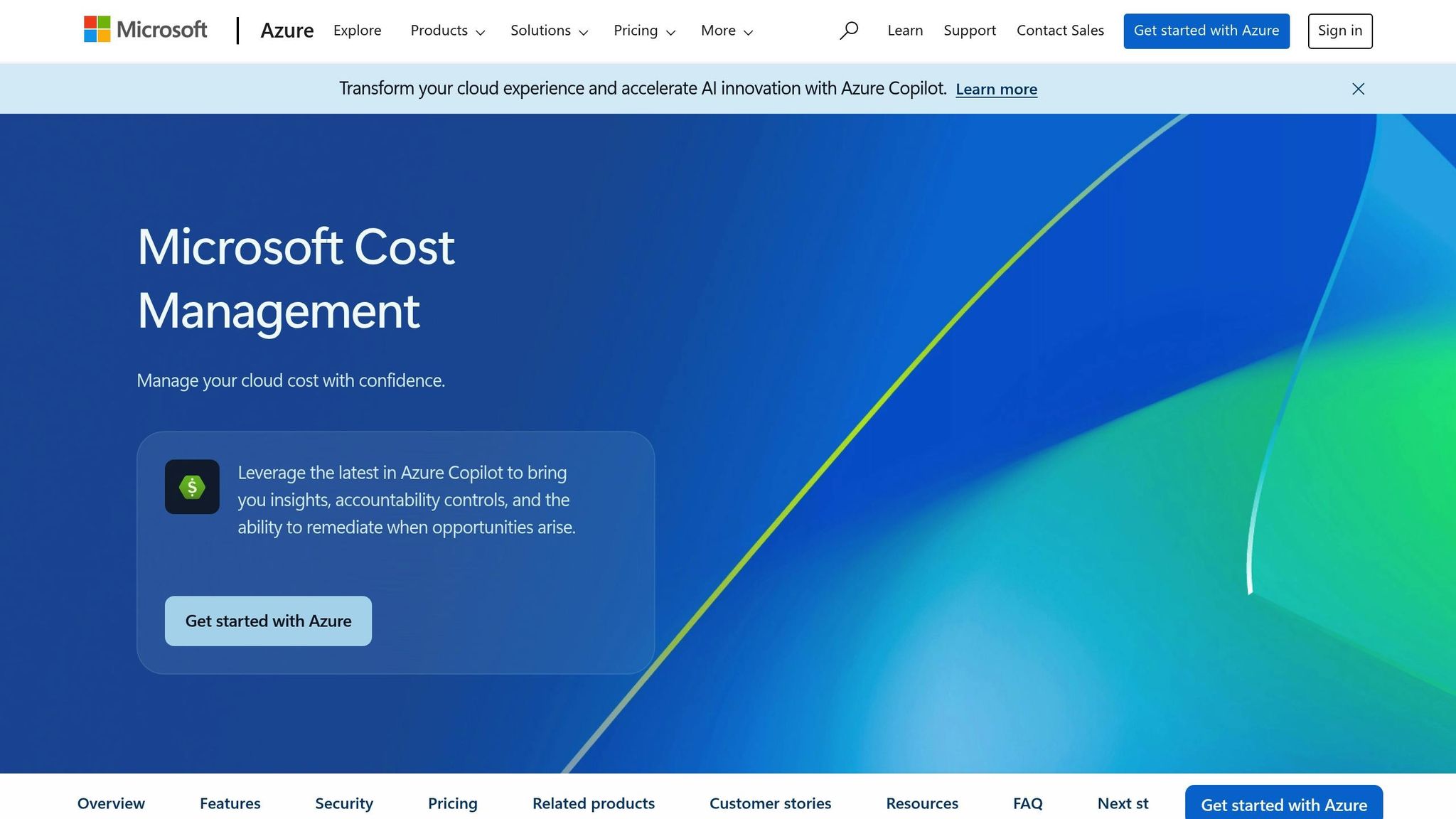Open the Support page

coord(970,31)
